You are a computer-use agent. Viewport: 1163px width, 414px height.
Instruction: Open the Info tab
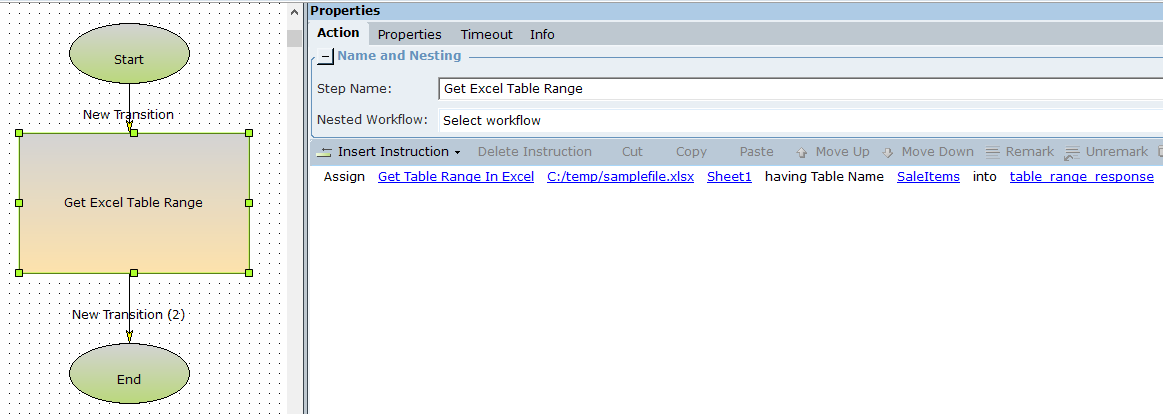[542, 34]
